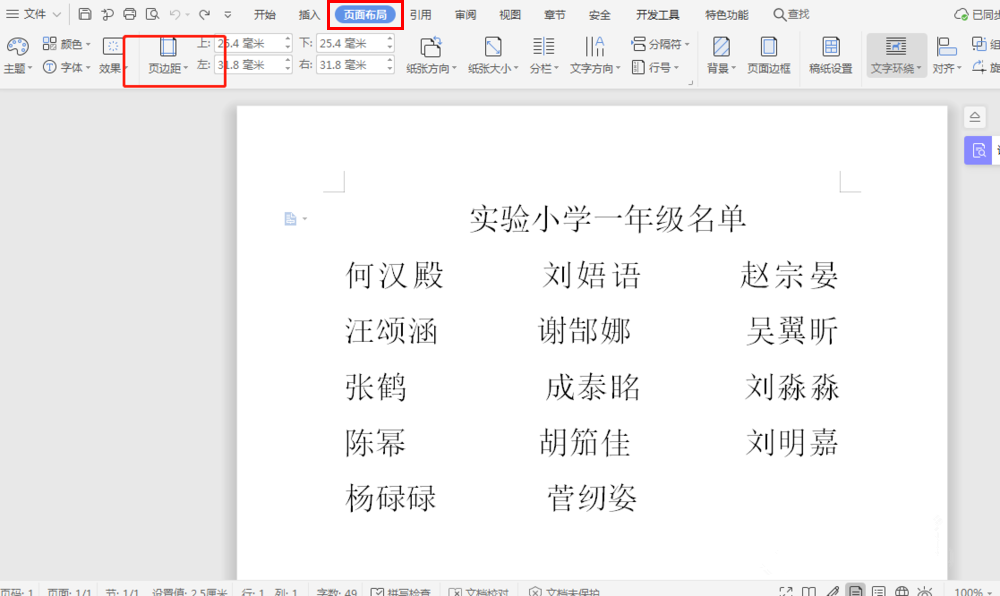
Task: Click the 查找 search box
Action: [791, 14]
